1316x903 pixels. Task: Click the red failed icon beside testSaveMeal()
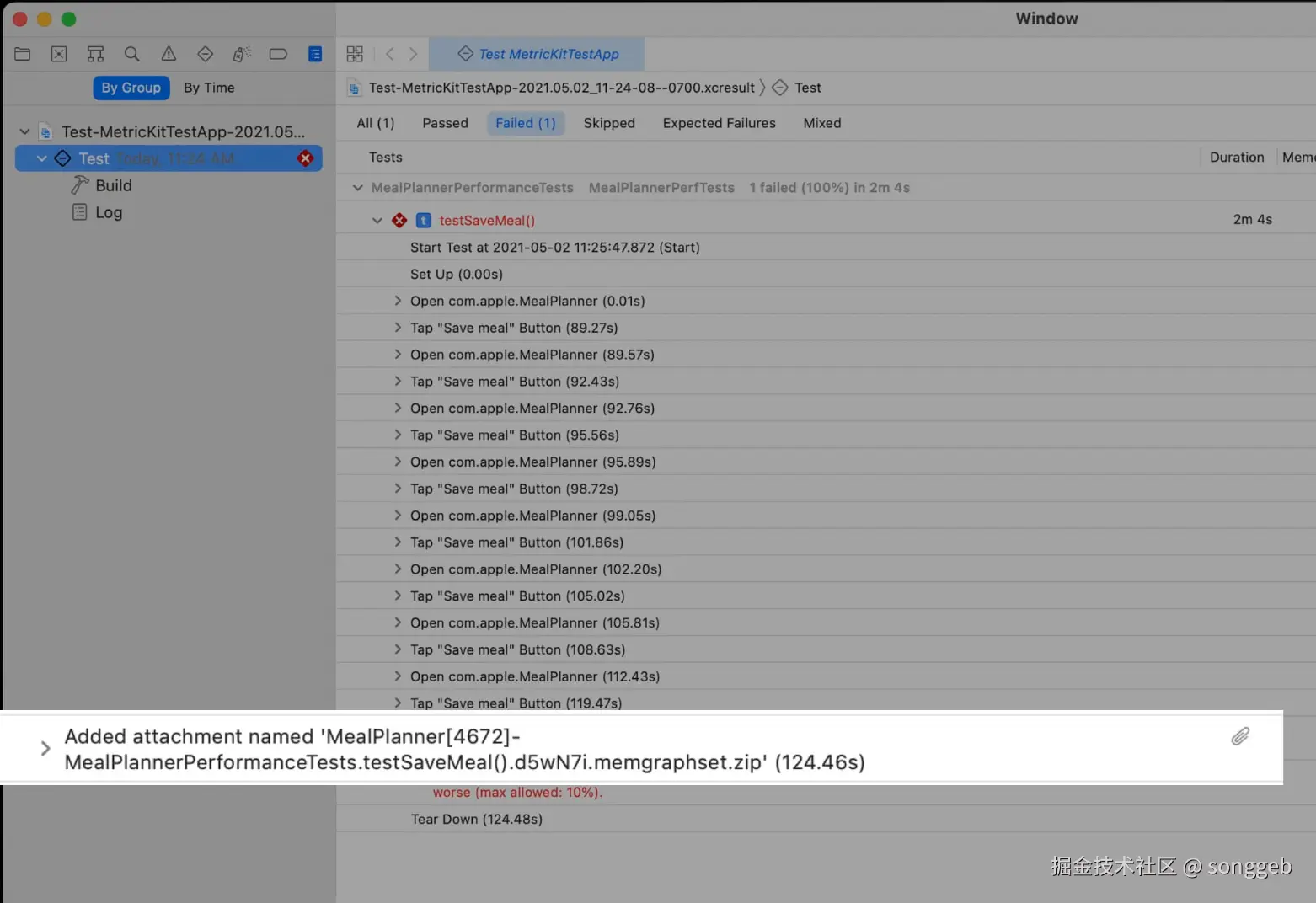399,221
